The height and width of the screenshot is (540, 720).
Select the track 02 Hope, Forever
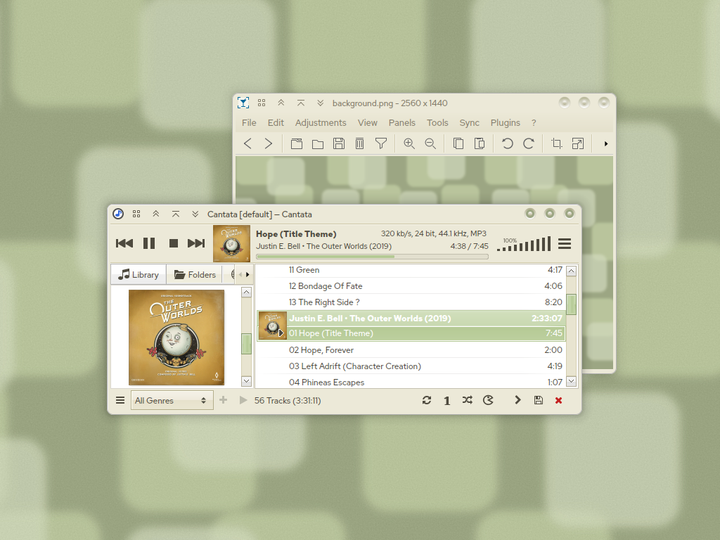tap(411, 350)
